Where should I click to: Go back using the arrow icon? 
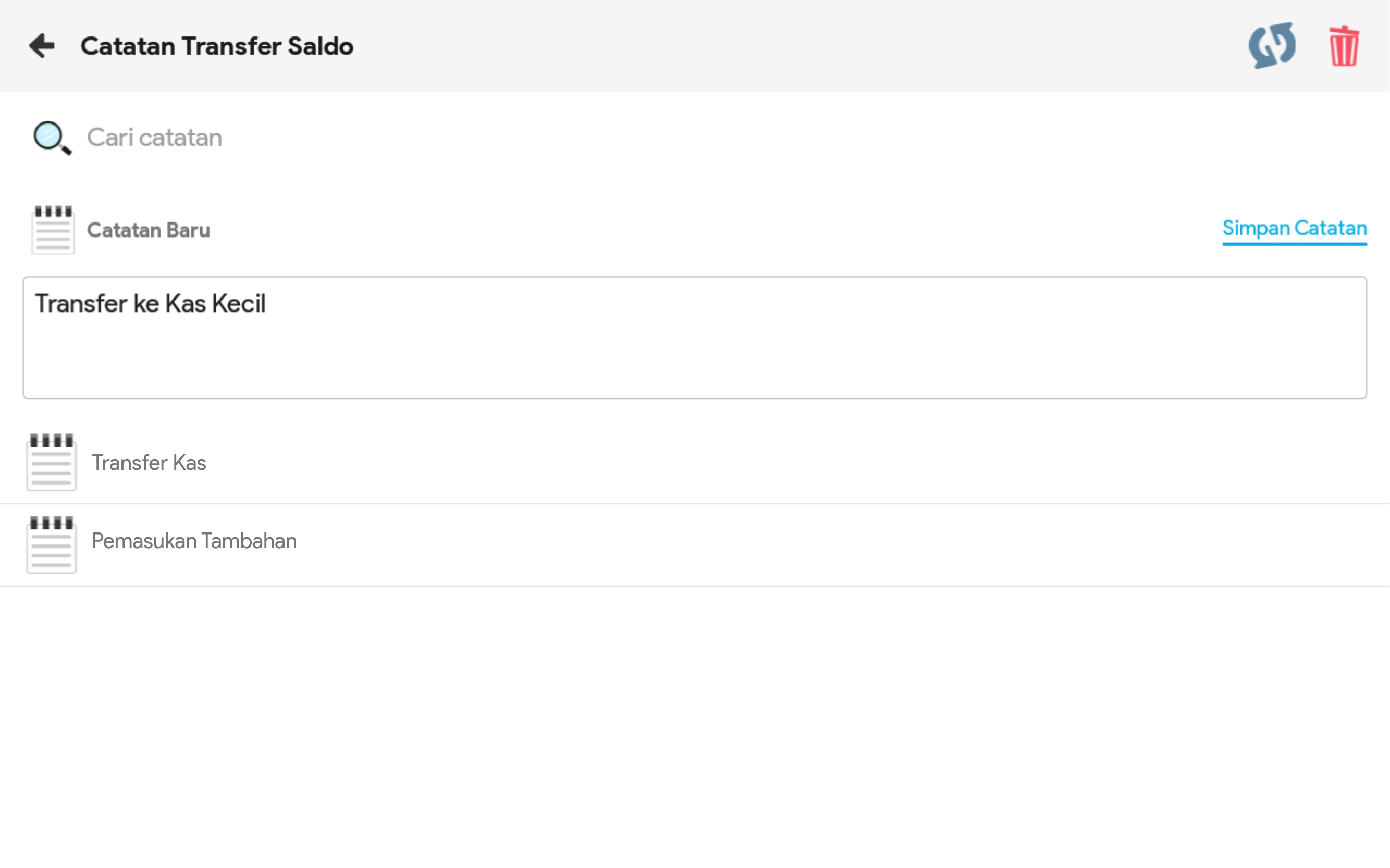point(42,46)
